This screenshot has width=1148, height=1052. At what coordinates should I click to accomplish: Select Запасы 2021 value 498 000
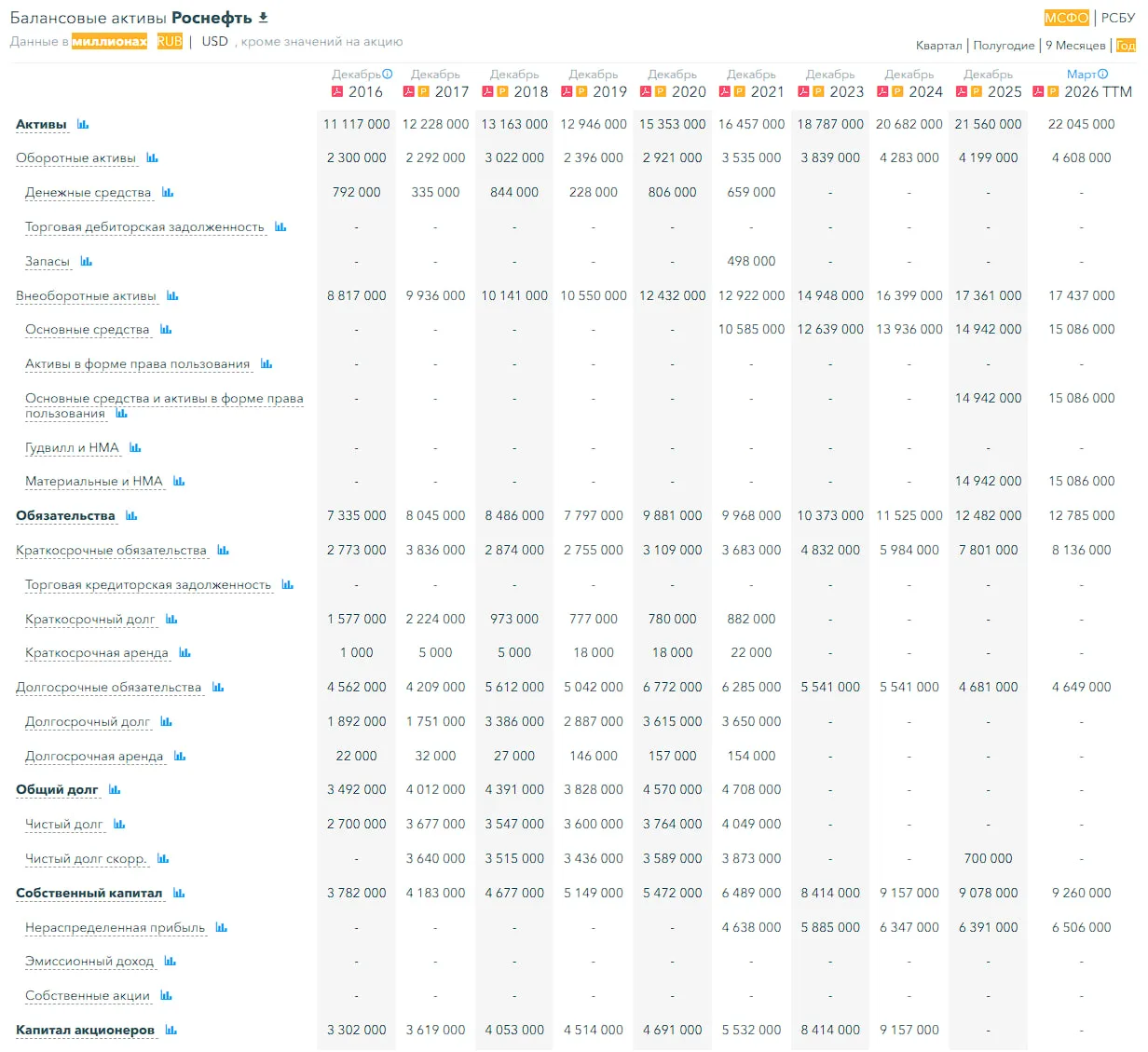751,262
